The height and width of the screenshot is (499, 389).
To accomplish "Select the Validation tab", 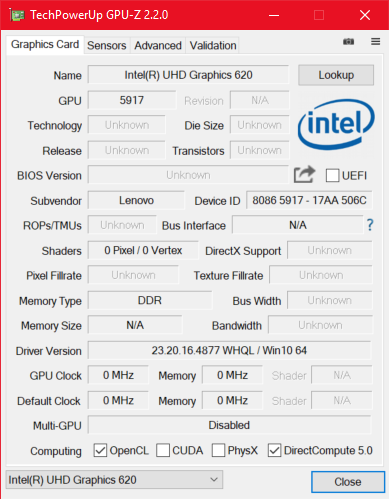I will pos(213,45).
